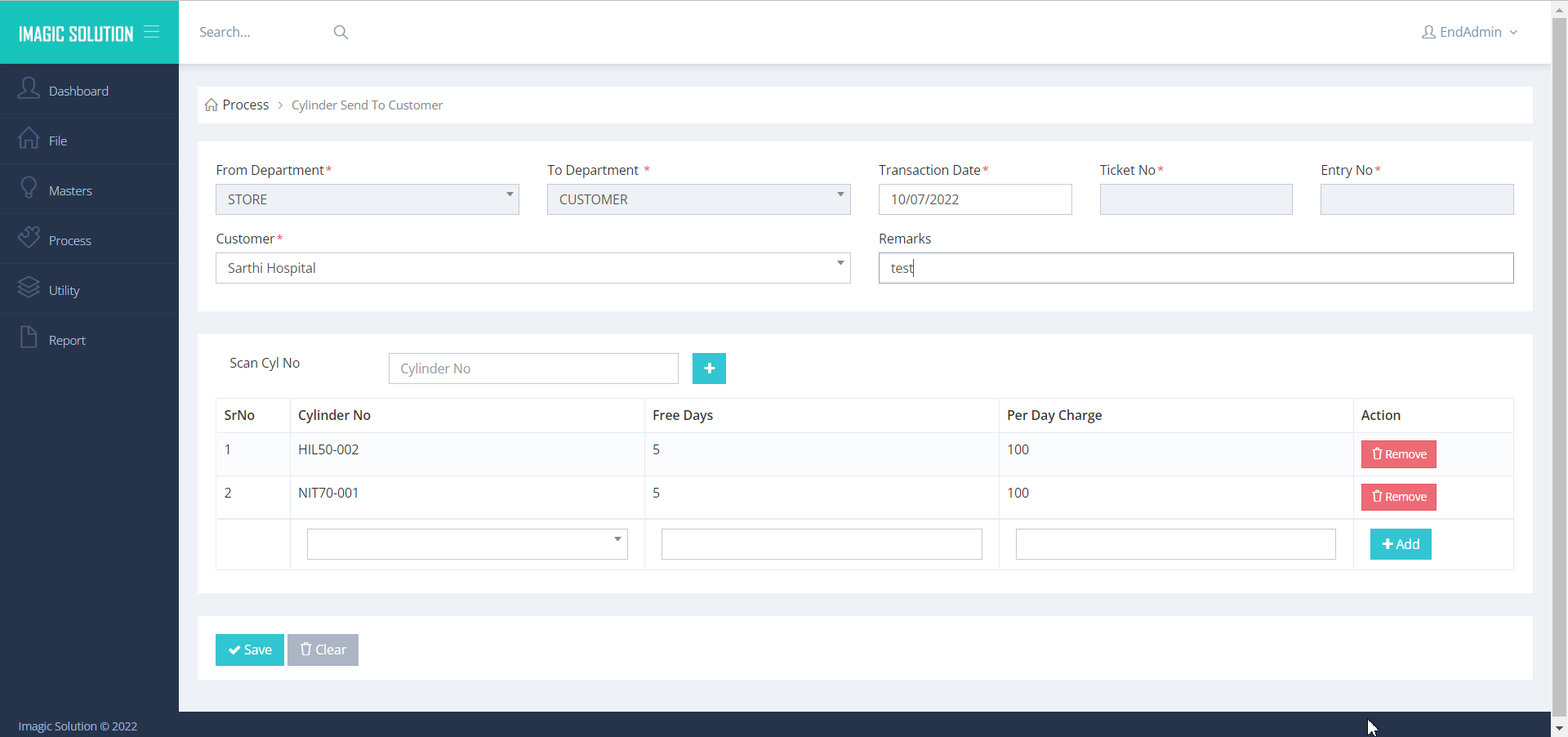This screenshot has height=737, width=1568.
Task: Click the plus button beside Cylinder No
Action: [x=709, y=368]
